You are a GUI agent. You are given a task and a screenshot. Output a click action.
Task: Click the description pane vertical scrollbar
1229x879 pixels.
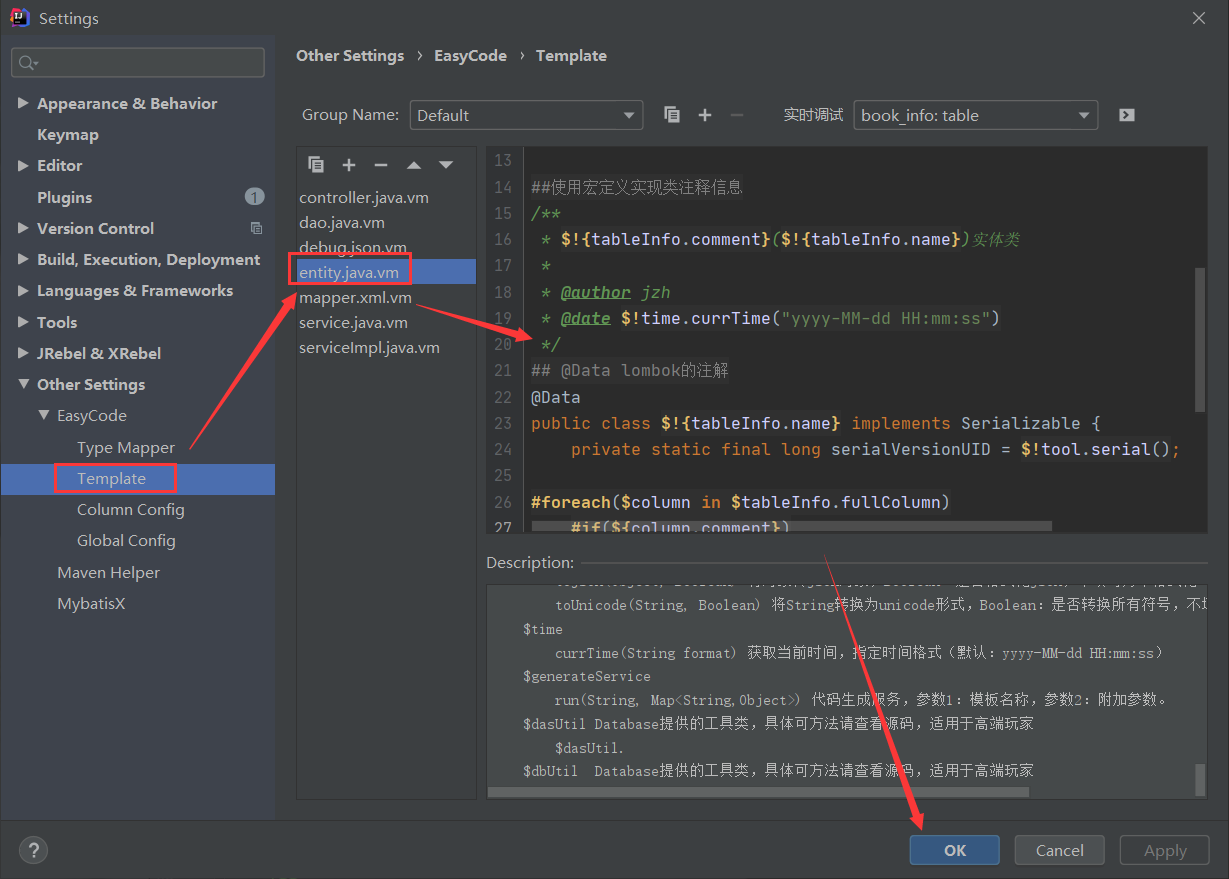1200,779
